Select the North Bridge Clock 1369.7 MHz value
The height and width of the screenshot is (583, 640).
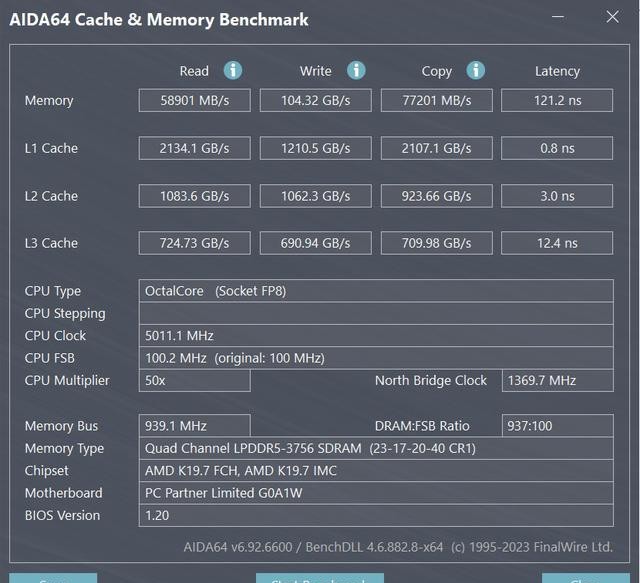click(557, 380)
